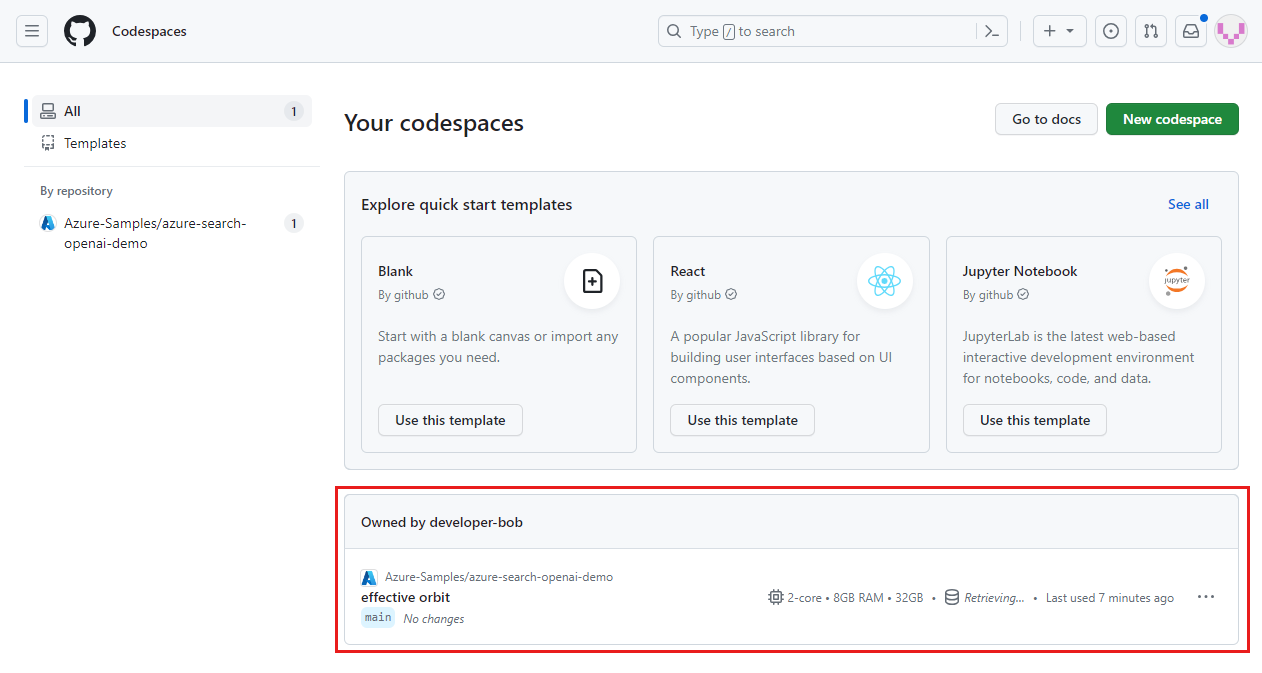Click the React atom icon on the template card
The image size is (1262, 673).
pyautogui.click(x=884, y=281)
